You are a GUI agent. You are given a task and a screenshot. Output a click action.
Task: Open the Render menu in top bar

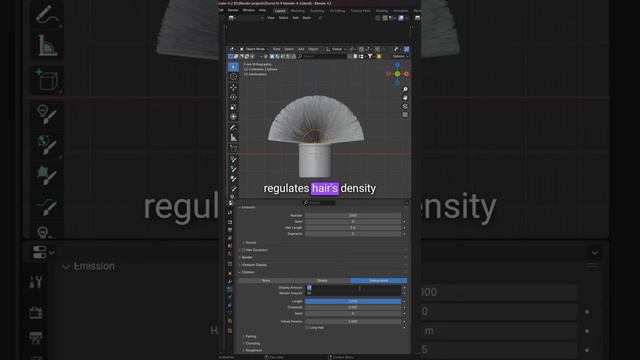[233, 10]
